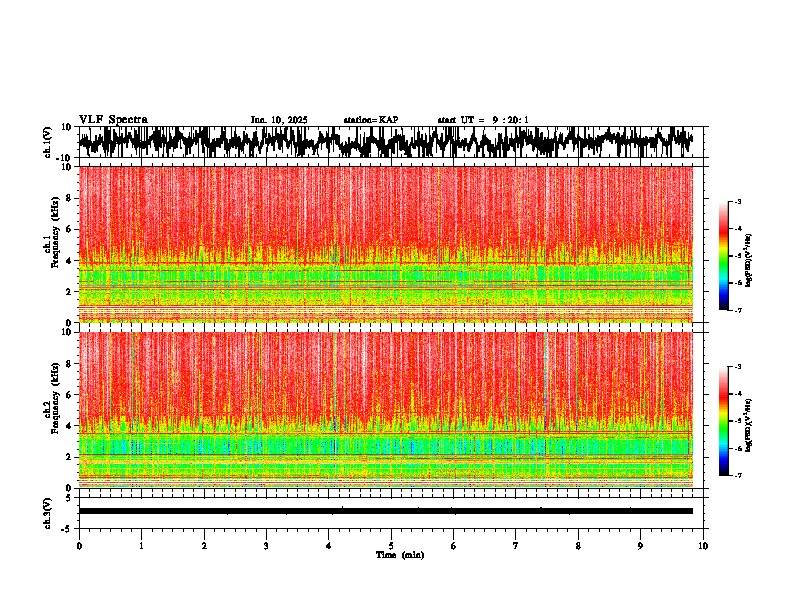Viewport: 792px width, 612px height.
Task: Click ch.1 "Frequency (kHz)" axis label
Action: tap(56, 233)
